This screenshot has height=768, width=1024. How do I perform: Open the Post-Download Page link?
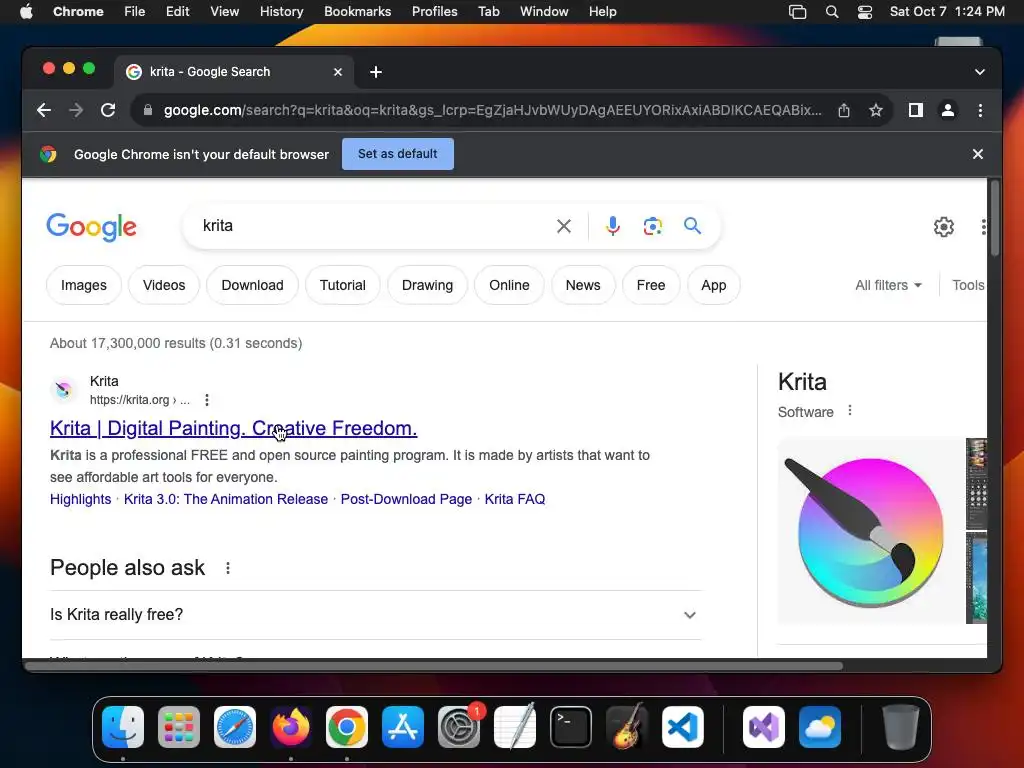tap(406, 499)
